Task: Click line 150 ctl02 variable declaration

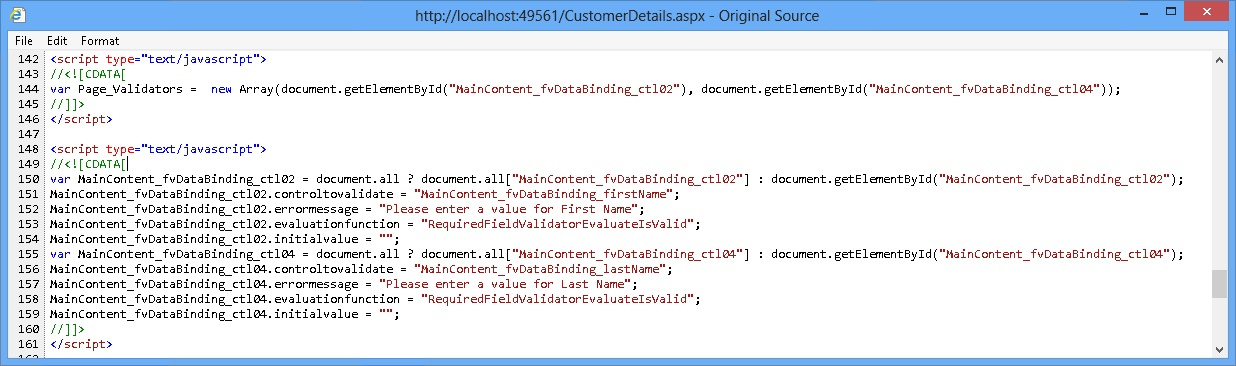Action: click(617, 179)
